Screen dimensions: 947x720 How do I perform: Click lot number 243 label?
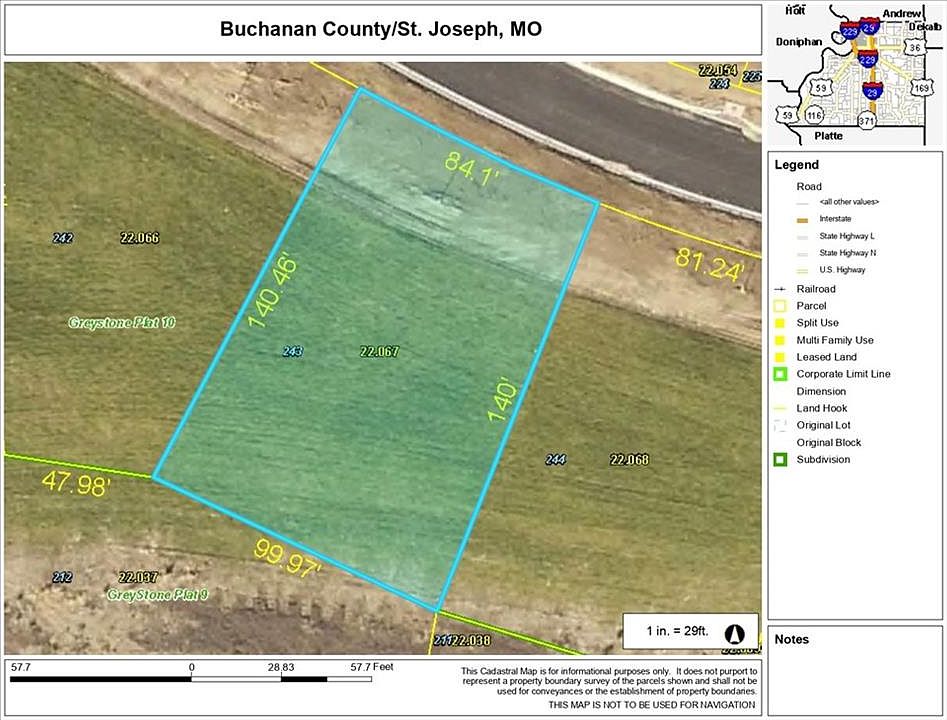point(293,352)
